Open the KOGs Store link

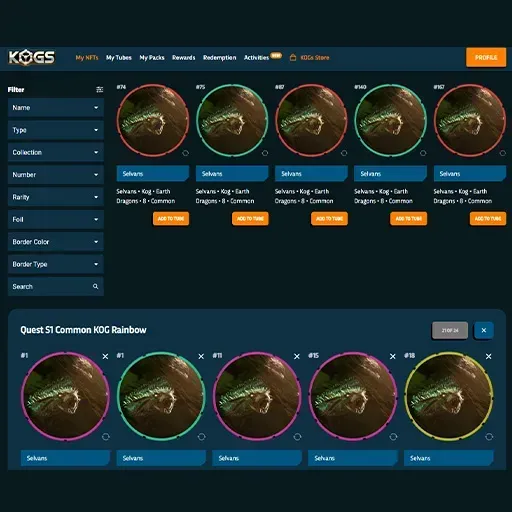click(x=315, y=58)
